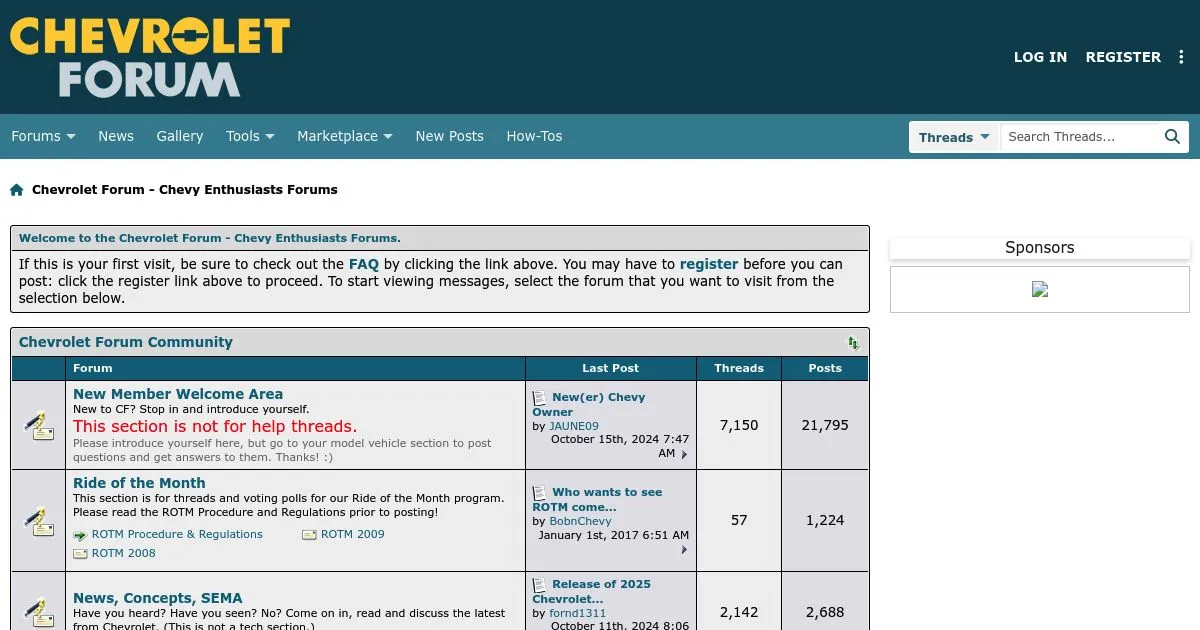View BobnChevy's user profile

coord(580,521)
